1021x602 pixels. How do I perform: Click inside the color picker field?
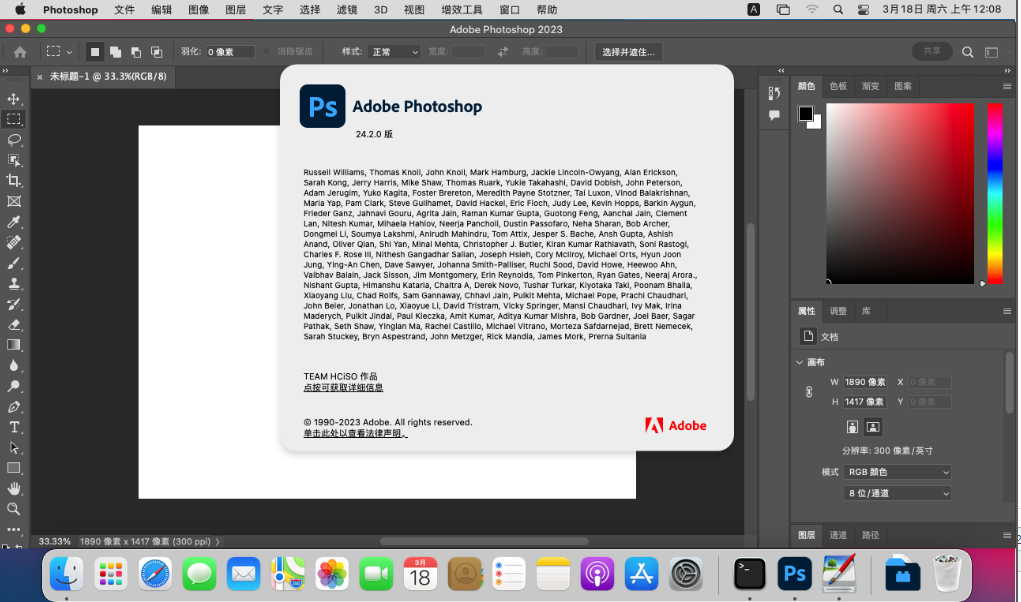pos(900,193)
